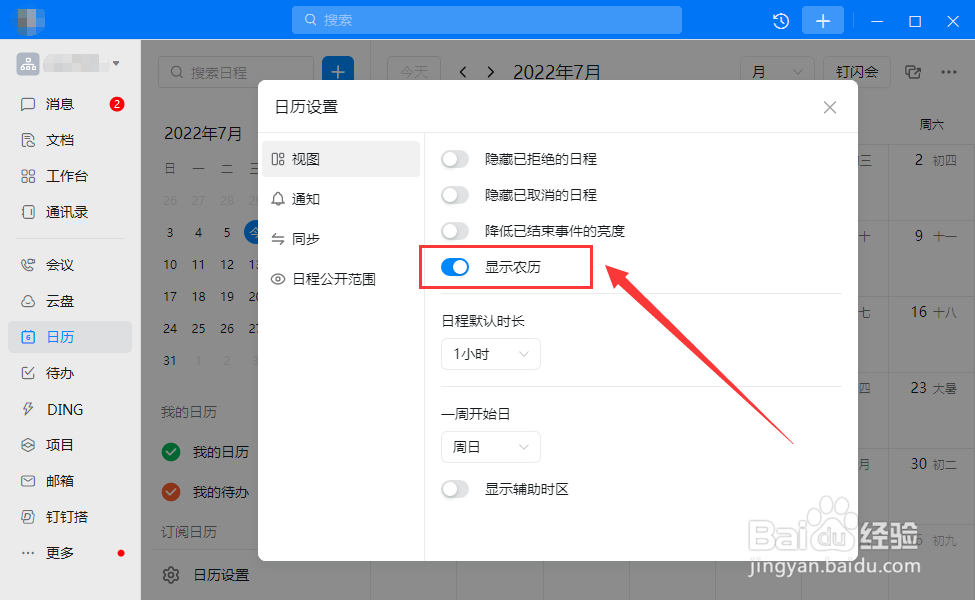Go to previous month arrow
The height and width of the screenshot is (600, 975).
coord(463,72)
